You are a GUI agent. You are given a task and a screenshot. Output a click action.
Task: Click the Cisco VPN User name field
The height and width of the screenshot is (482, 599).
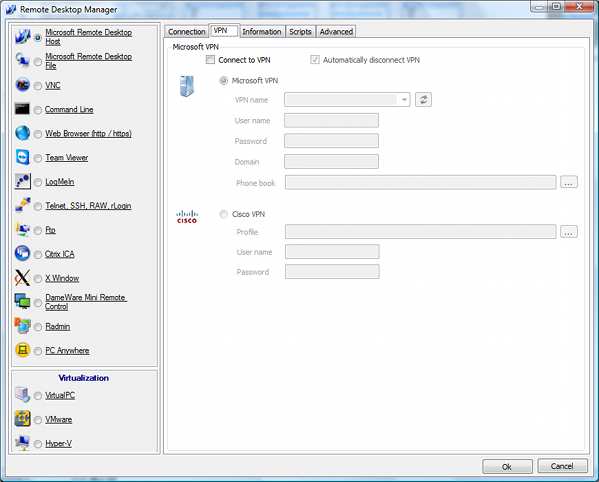(332, 252)
